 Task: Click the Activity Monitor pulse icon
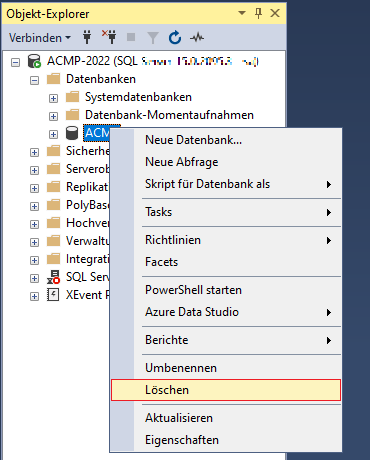coord(197,38)
